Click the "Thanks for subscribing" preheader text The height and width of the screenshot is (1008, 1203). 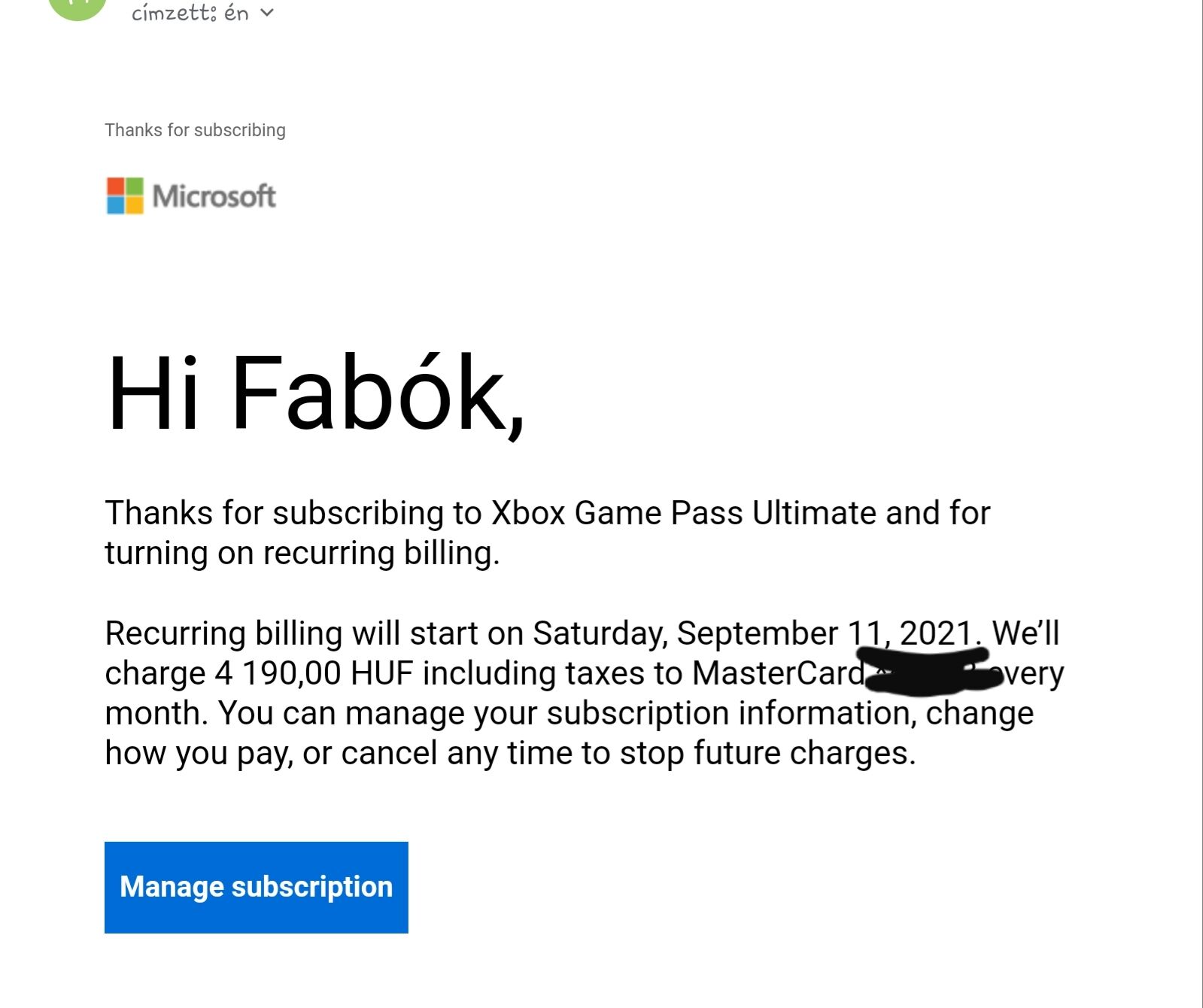[x=195, y=130]
